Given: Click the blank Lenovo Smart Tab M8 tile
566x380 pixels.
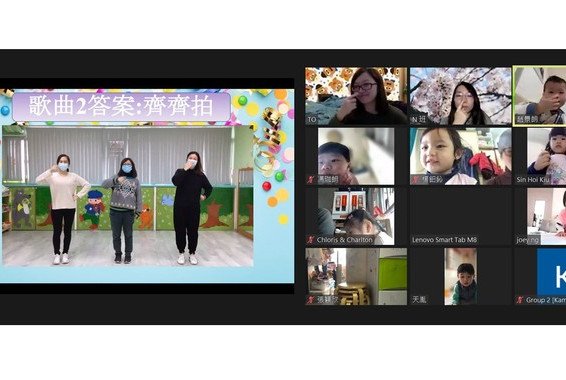Looking at the screenshot, I should 461,216.
